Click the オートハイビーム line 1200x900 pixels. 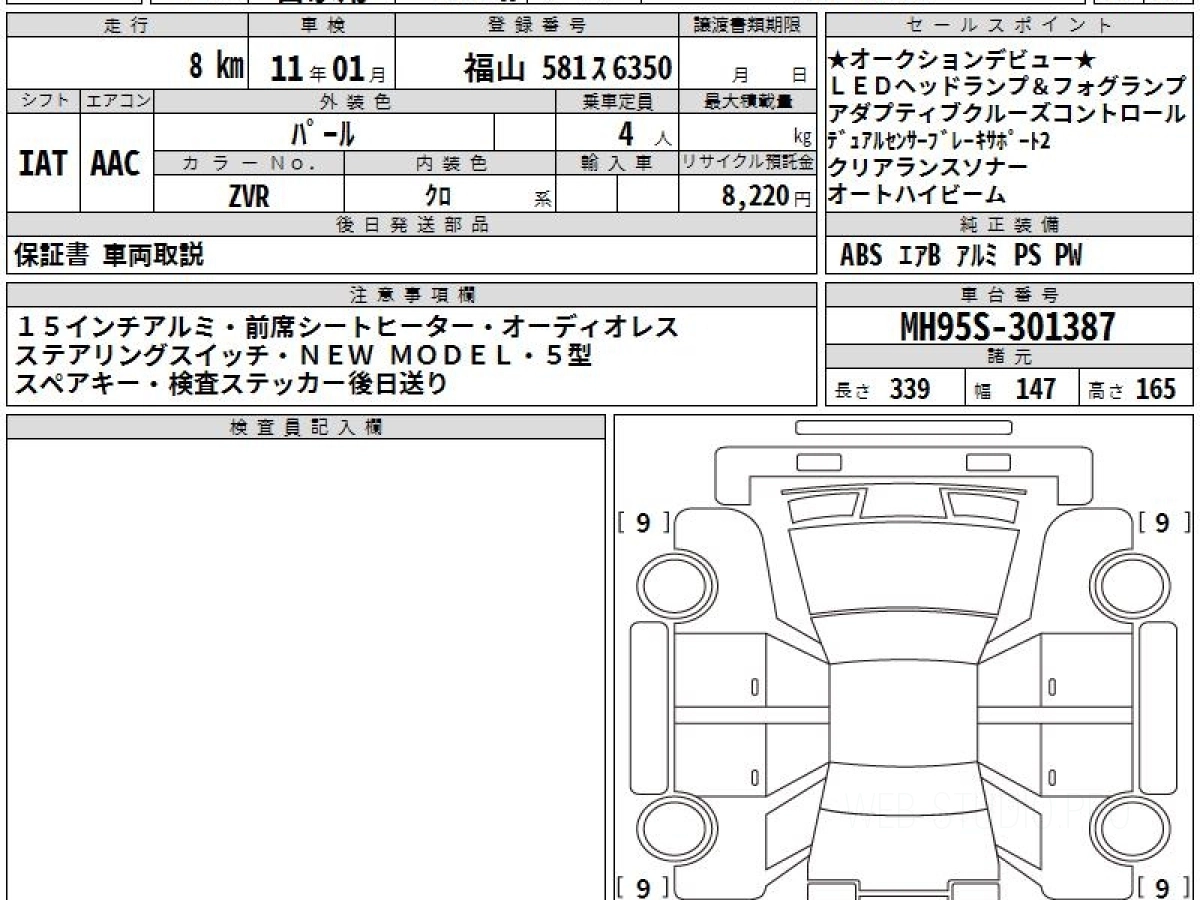[916, 194]
